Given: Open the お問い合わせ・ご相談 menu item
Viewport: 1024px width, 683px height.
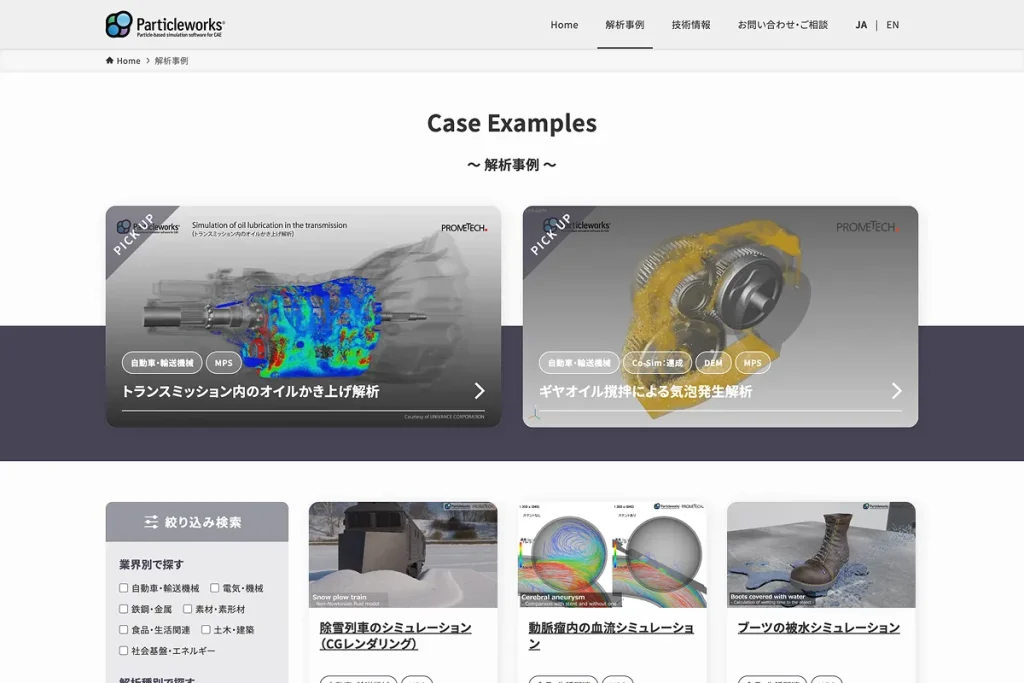Looking at the screenshot, I should pyautogui.click(x=782, y=25).
